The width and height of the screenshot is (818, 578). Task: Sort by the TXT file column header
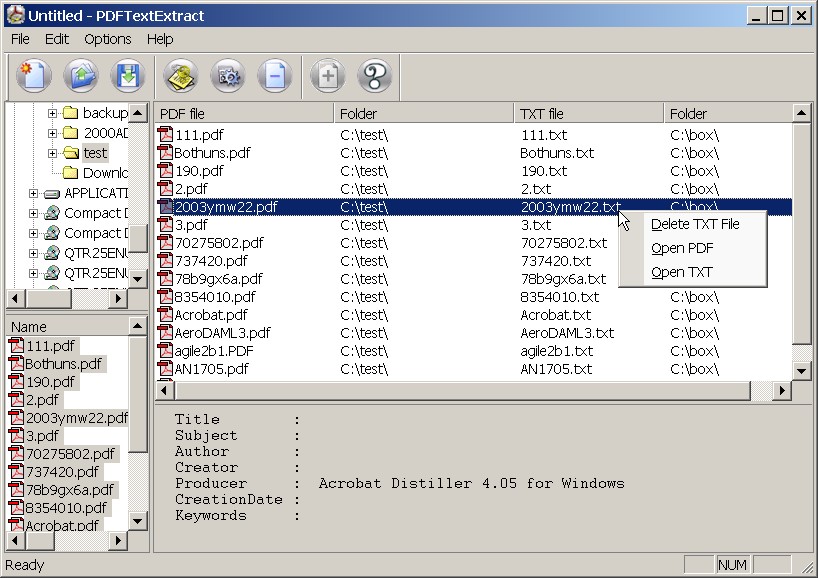pos(590,114)
